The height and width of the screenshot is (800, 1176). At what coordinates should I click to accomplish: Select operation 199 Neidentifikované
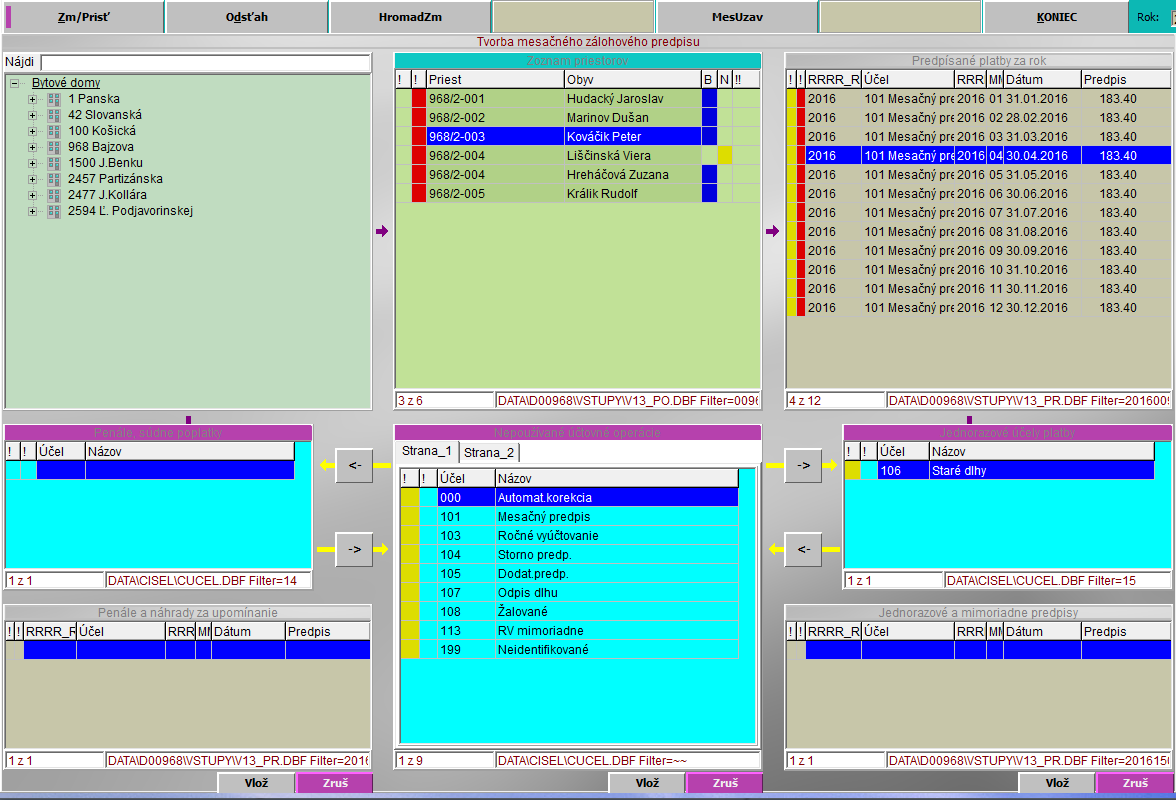[569, 649]
